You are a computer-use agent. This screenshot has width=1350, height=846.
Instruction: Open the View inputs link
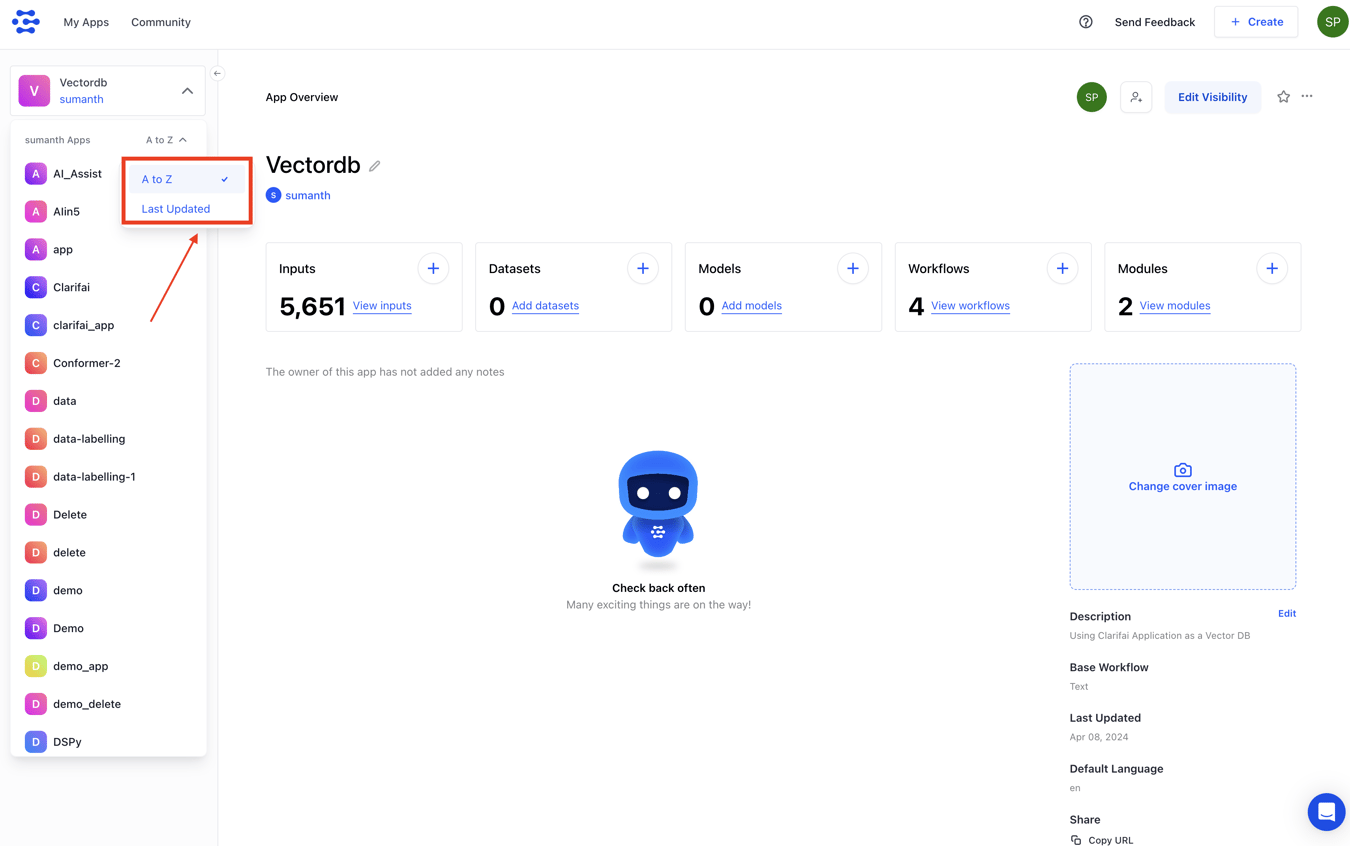pyautogui.click(x=382, y=306)
